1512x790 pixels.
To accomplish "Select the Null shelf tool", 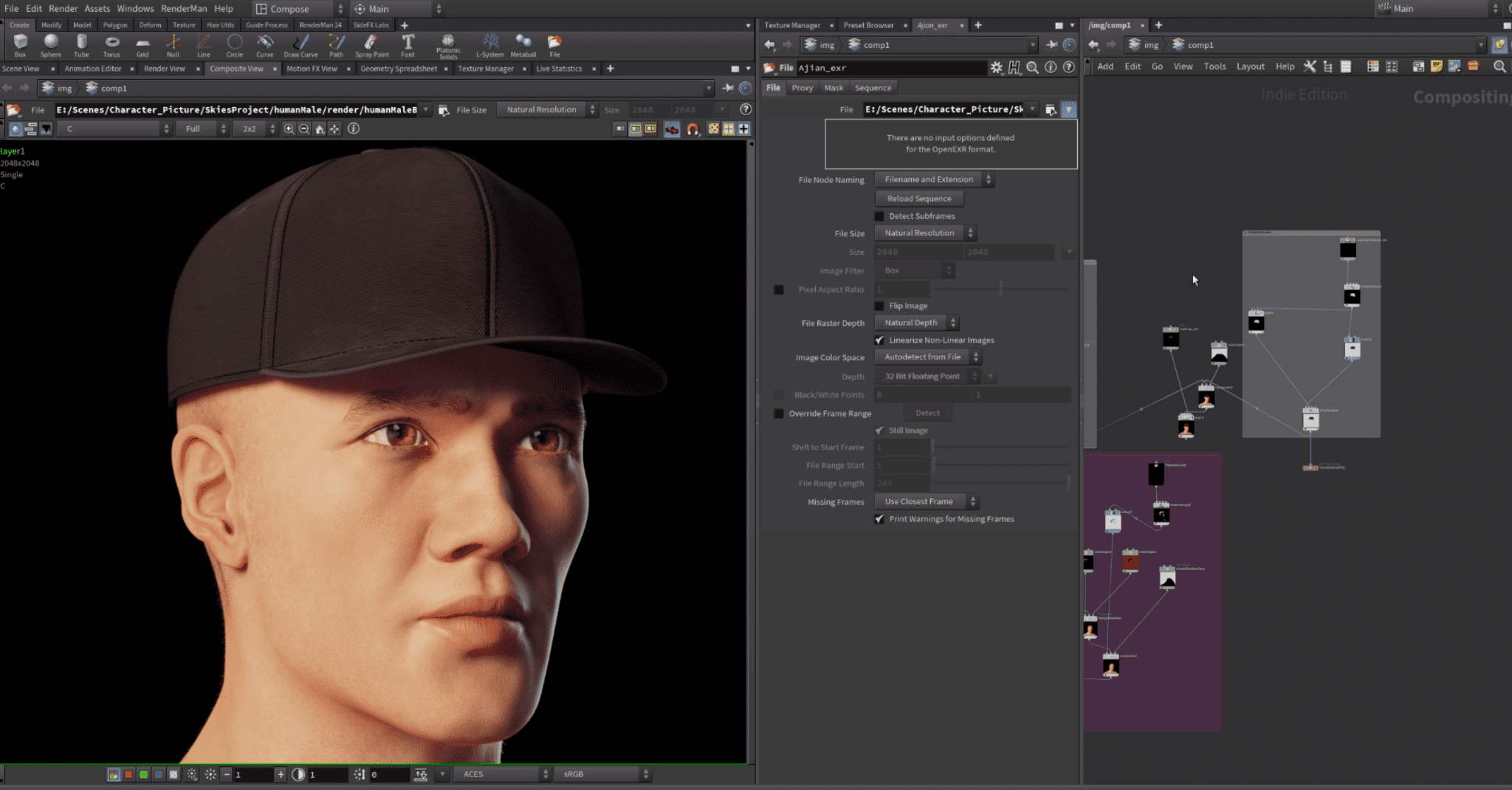I will click(x=173, y=46).
